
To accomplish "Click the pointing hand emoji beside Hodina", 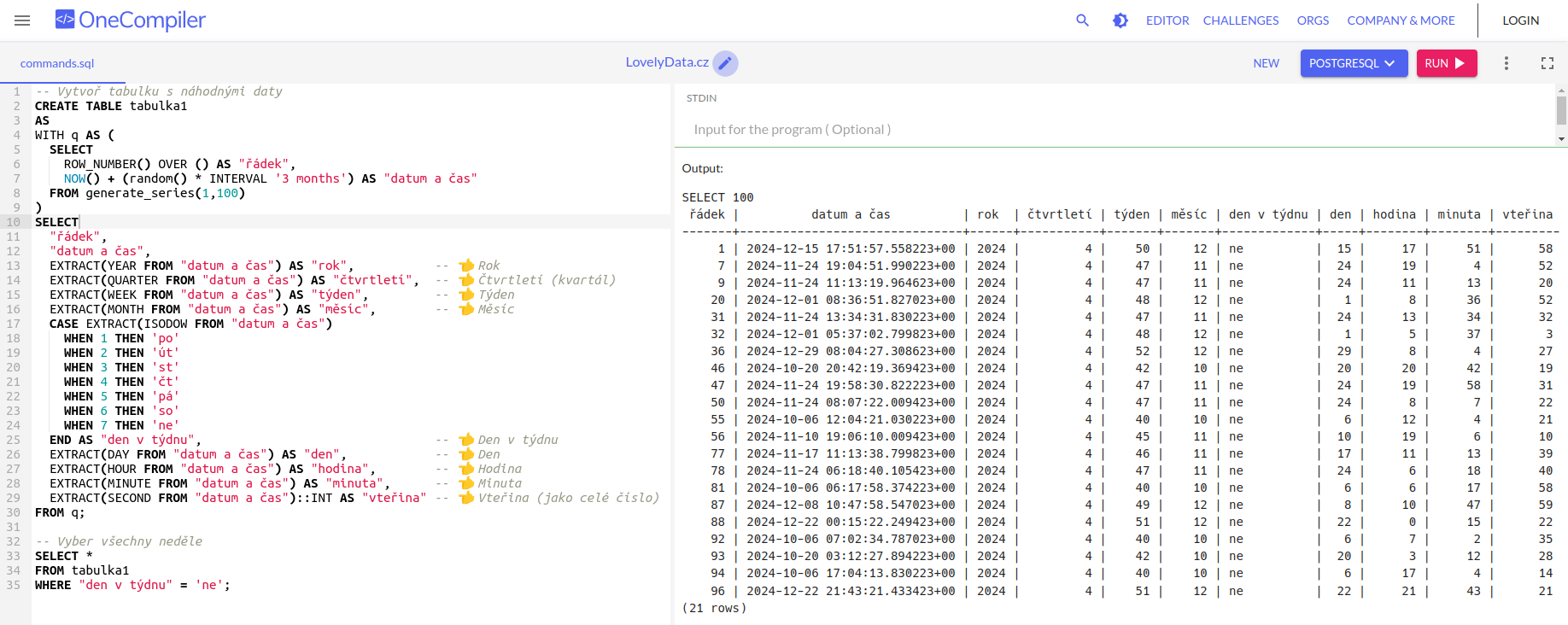I will (x=466, y=469).
